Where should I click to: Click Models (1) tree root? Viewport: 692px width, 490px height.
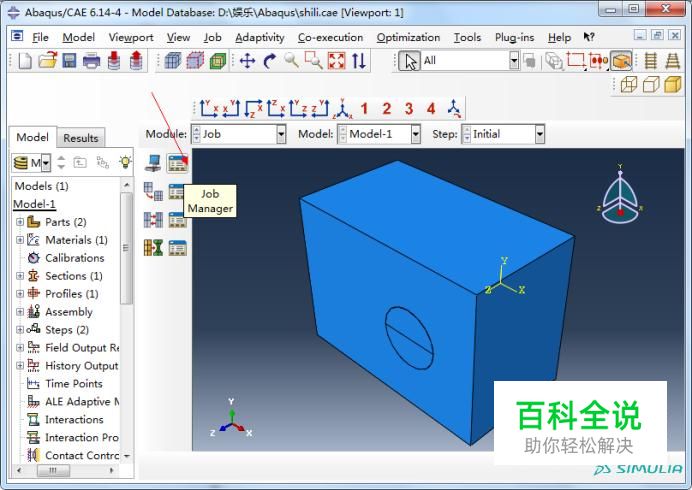tap(41, 186)
